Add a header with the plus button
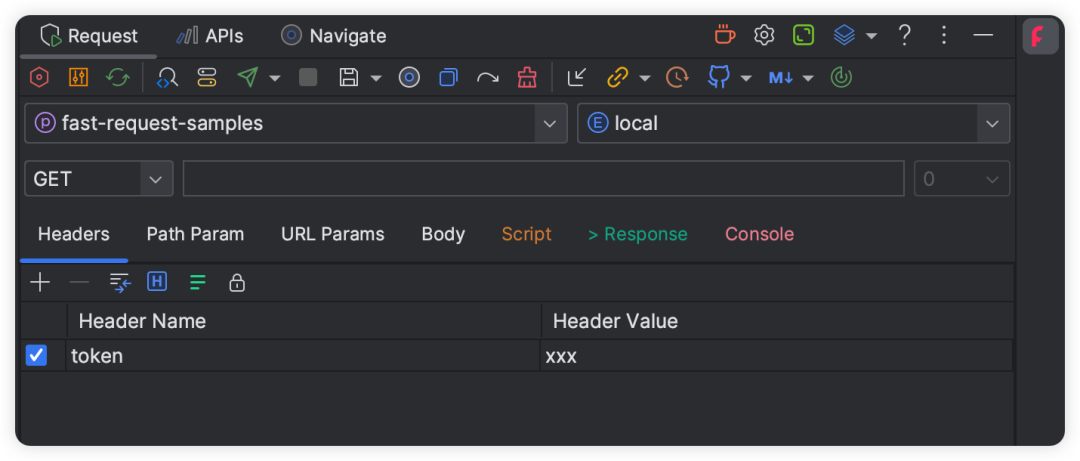Screen dimensions: 1080x461 [41, 283]
